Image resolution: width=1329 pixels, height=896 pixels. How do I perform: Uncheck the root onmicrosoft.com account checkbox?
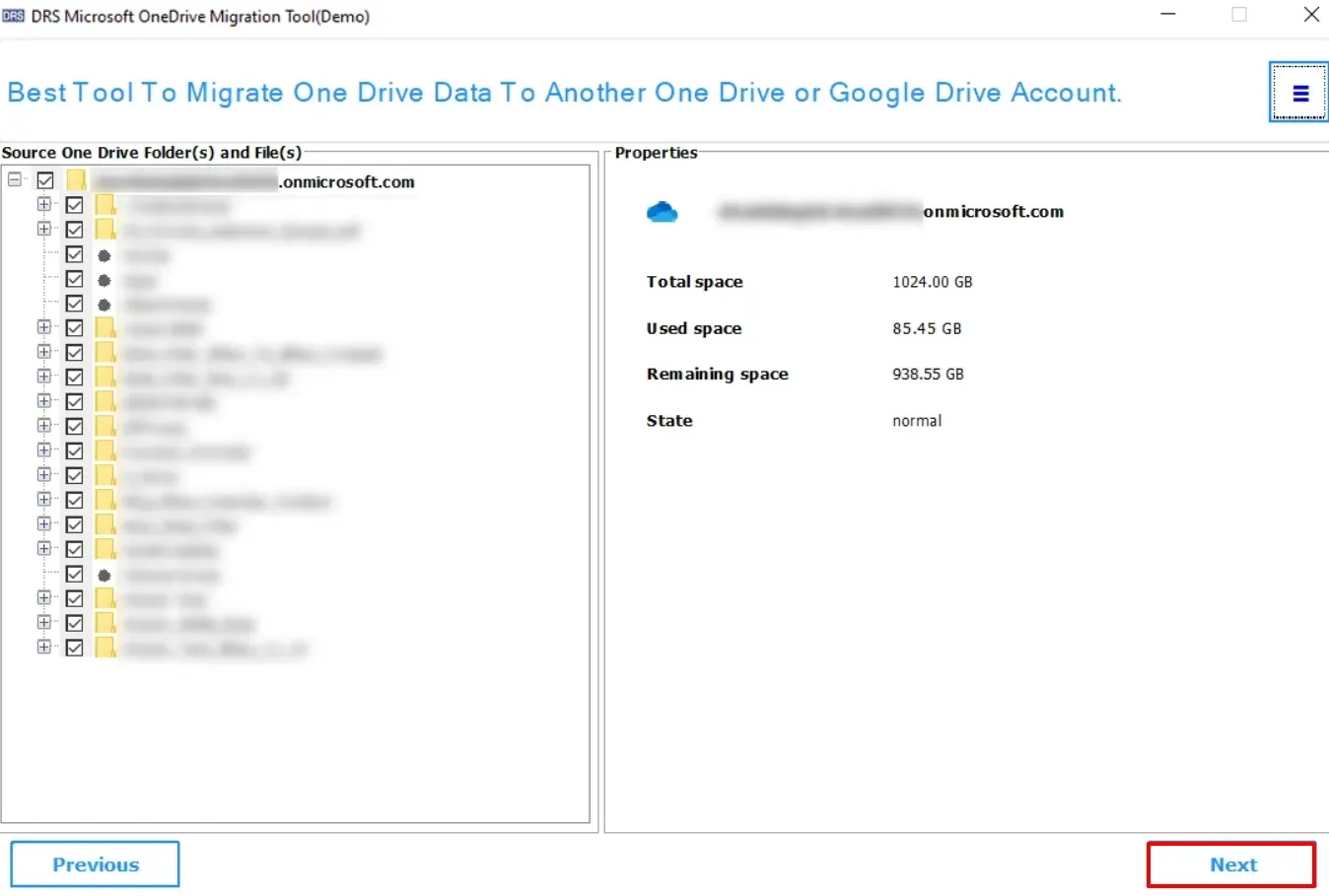pos(45,180)
